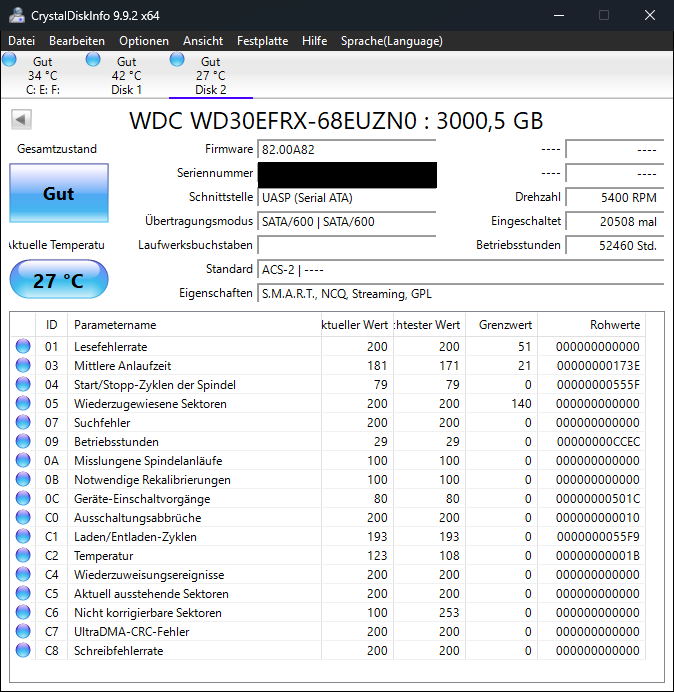Viewport: 674px width, 692px height.
Task: Click status orb for Ausschaltungsabbrüche
Action: click(x=23, y=517)
